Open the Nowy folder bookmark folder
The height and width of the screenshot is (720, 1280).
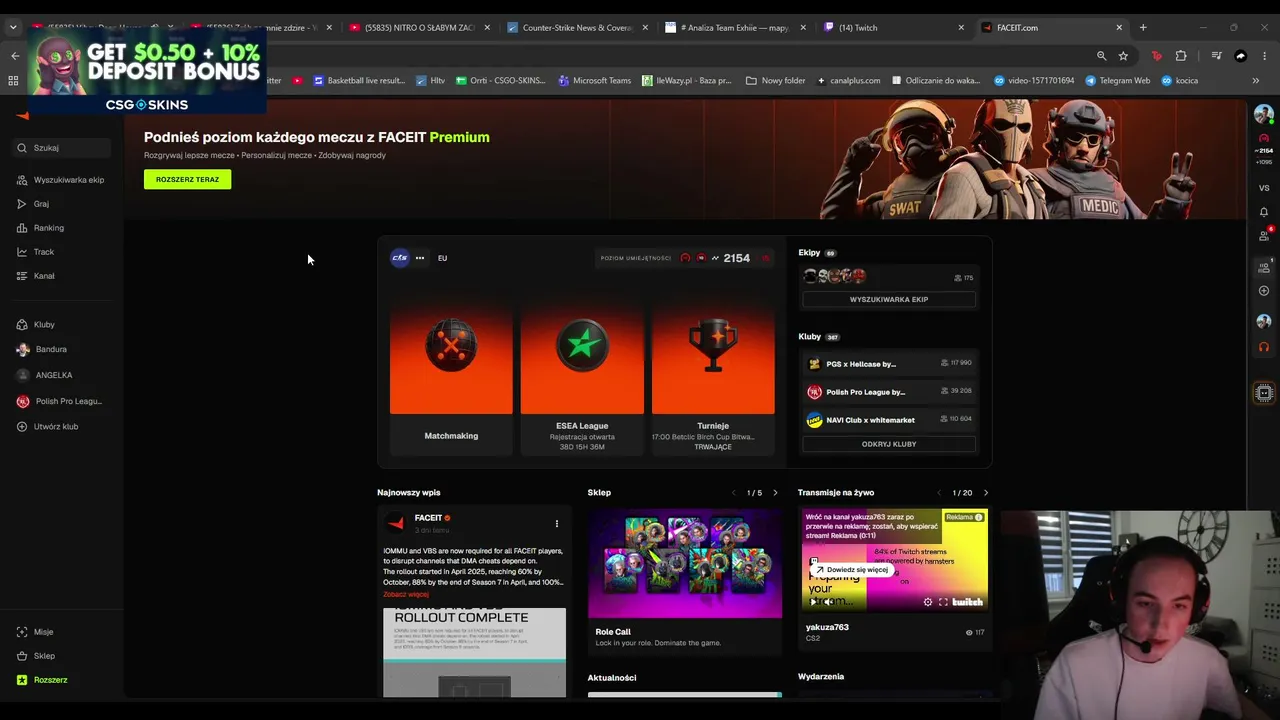(775, 81)
